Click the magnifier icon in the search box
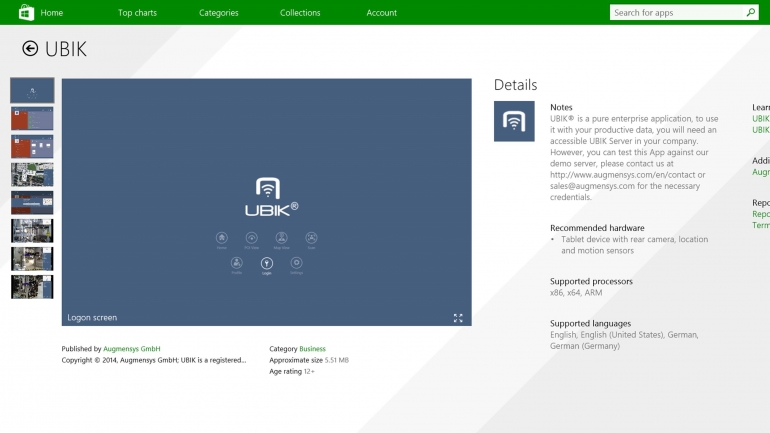Image resolution: width=770 pixels, height=433 pixels. coord(750,12)
